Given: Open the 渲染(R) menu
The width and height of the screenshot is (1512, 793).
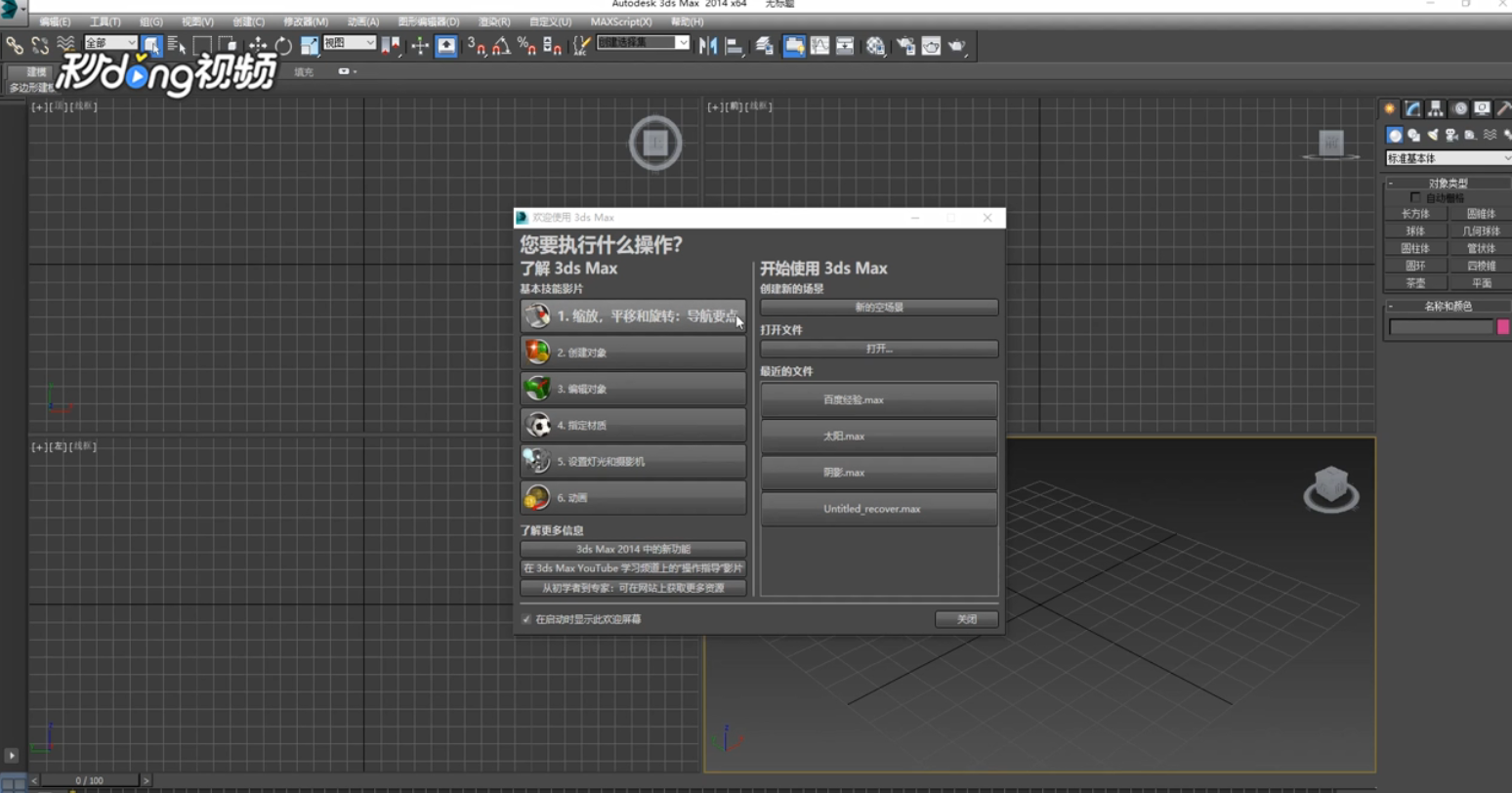Looking at the screenshot, I should coord(494,21).
